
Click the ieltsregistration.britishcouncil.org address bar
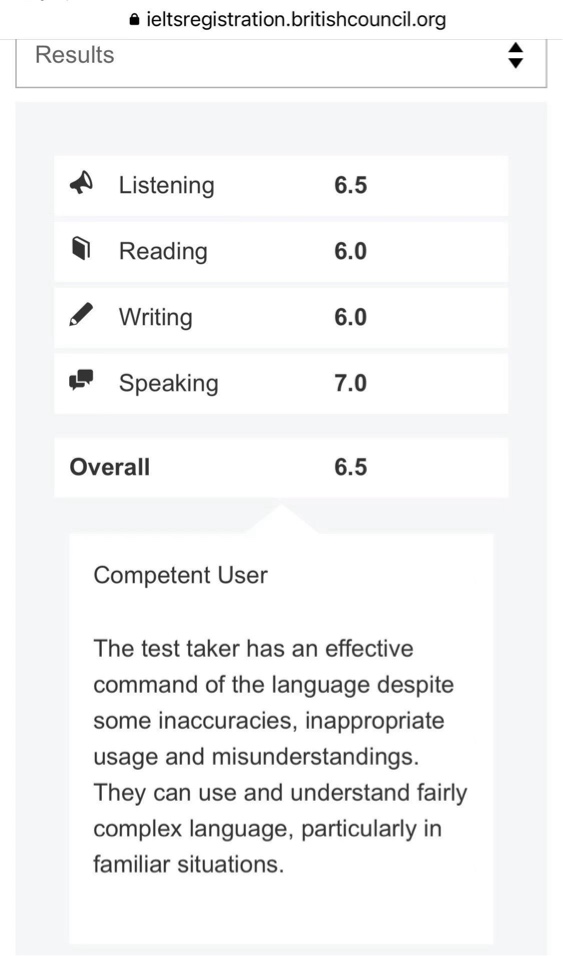(287, 20)
